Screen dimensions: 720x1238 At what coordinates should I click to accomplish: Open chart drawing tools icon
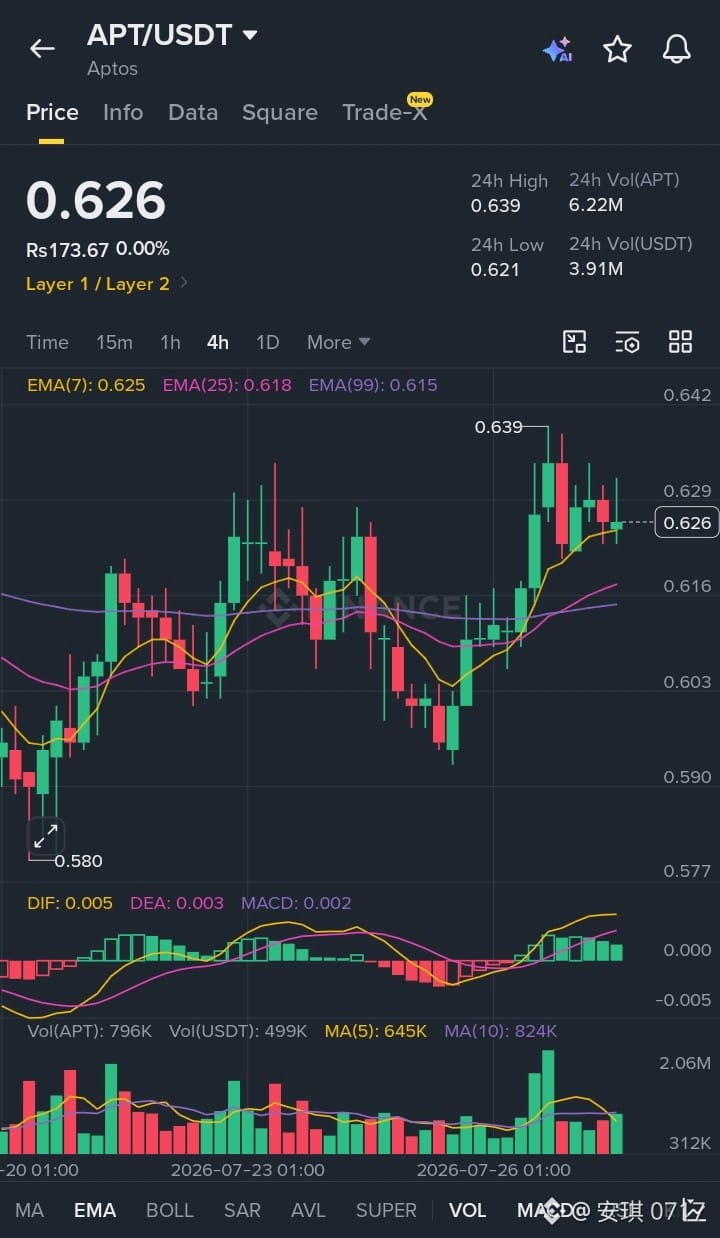point(575,342)
